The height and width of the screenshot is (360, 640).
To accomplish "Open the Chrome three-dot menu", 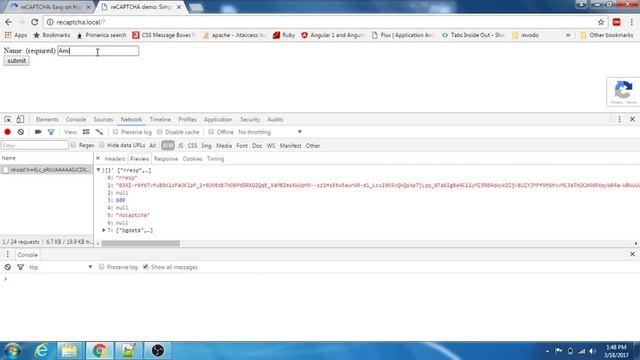I will (631, 22).
